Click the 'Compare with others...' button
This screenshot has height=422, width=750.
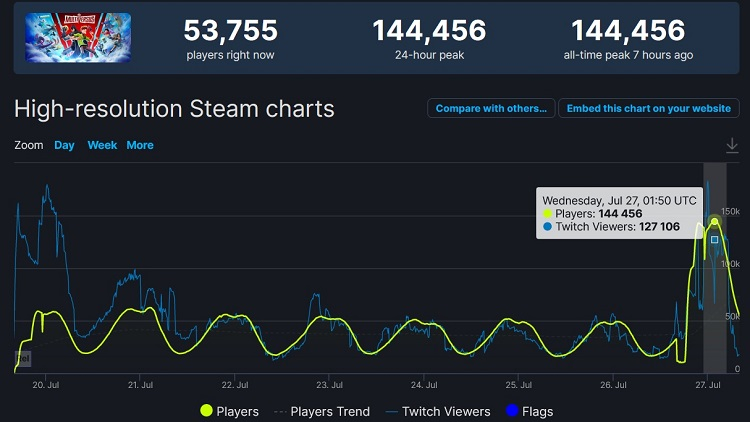(x=491, y=108)
